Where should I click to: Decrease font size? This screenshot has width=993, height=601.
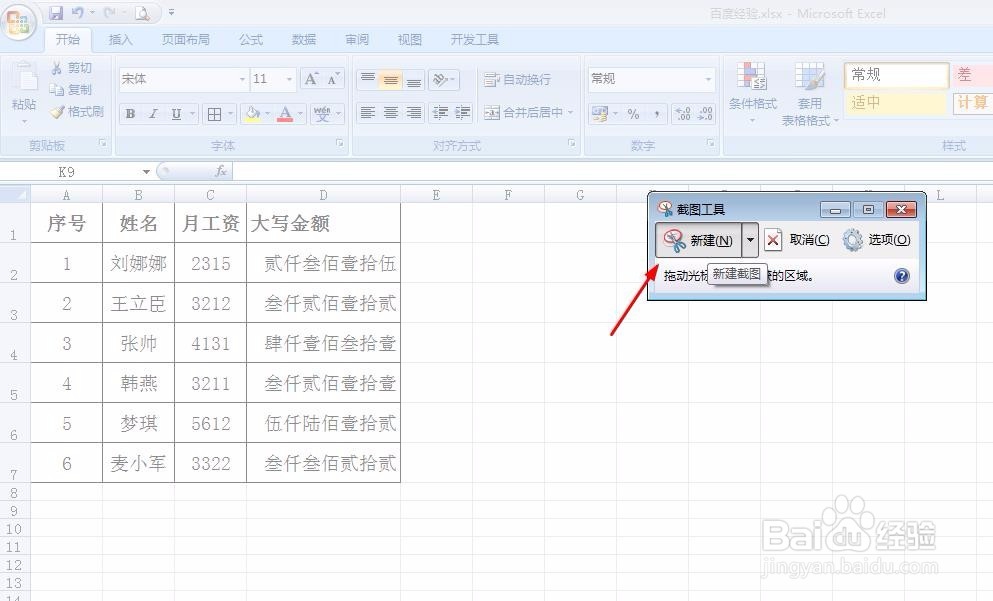(333, 79)
